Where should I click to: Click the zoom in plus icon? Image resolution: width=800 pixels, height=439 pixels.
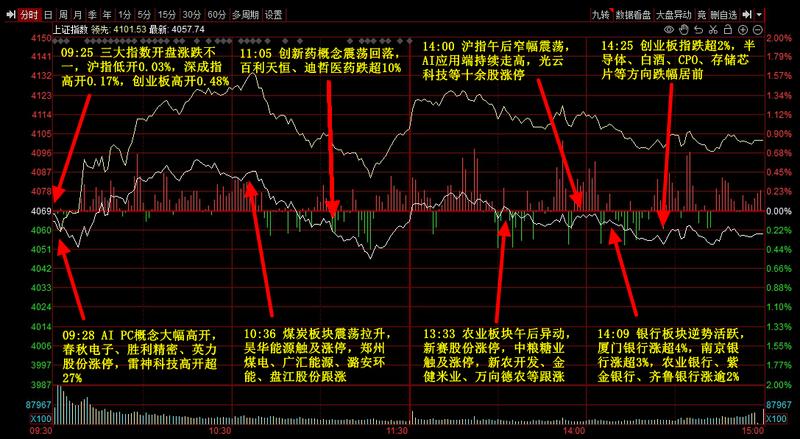(743, 30)
